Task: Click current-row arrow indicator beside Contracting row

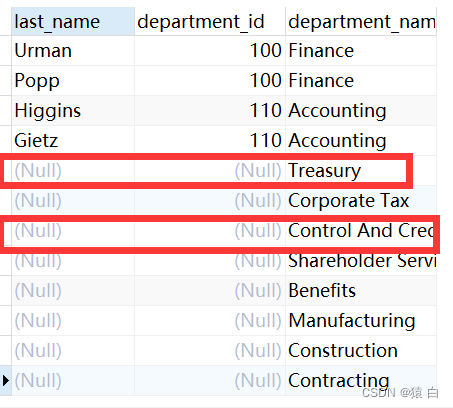Action: pos(5,381)
